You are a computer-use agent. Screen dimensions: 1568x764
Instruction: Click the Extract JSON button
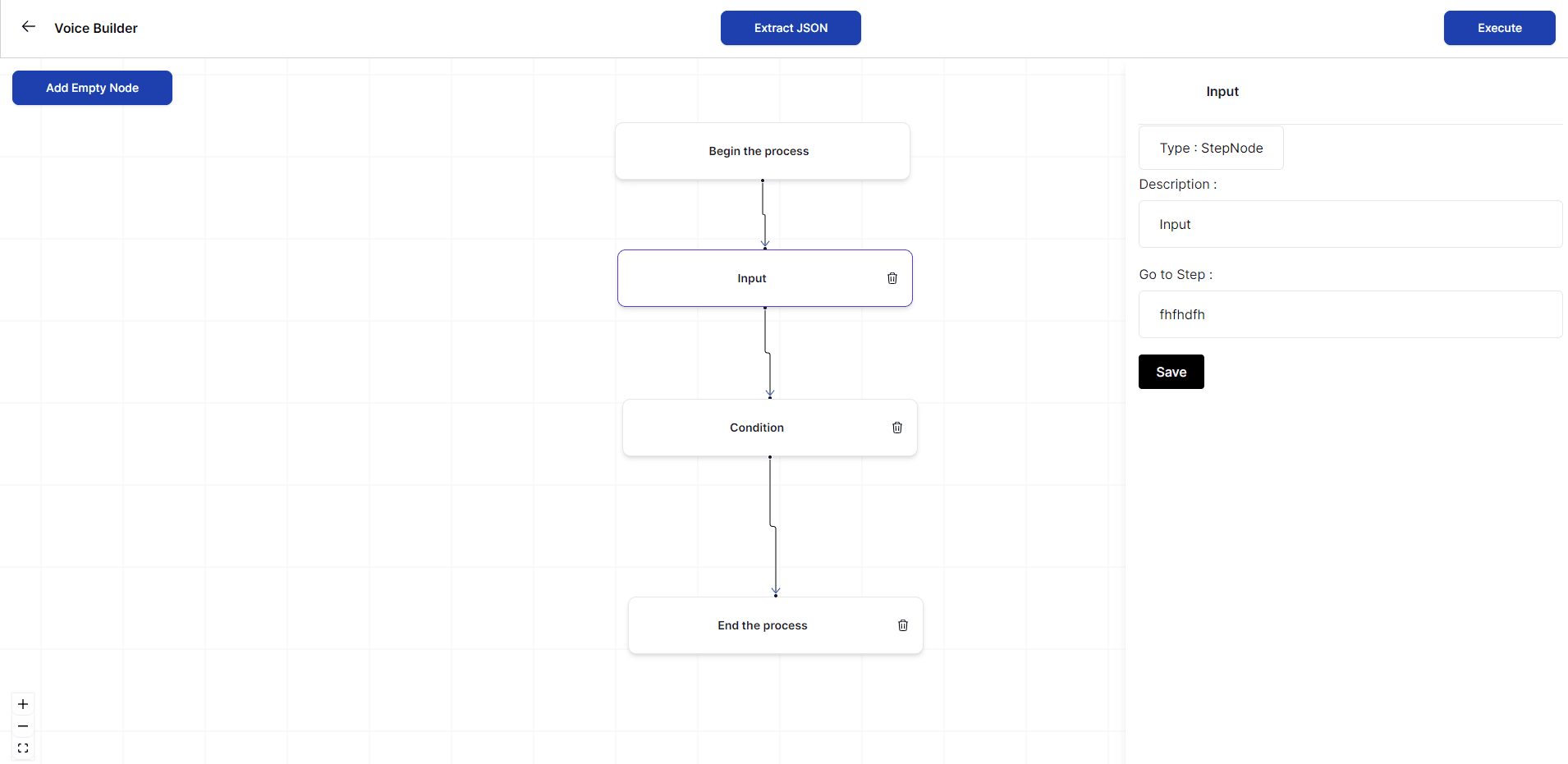[x=791, y=28]
